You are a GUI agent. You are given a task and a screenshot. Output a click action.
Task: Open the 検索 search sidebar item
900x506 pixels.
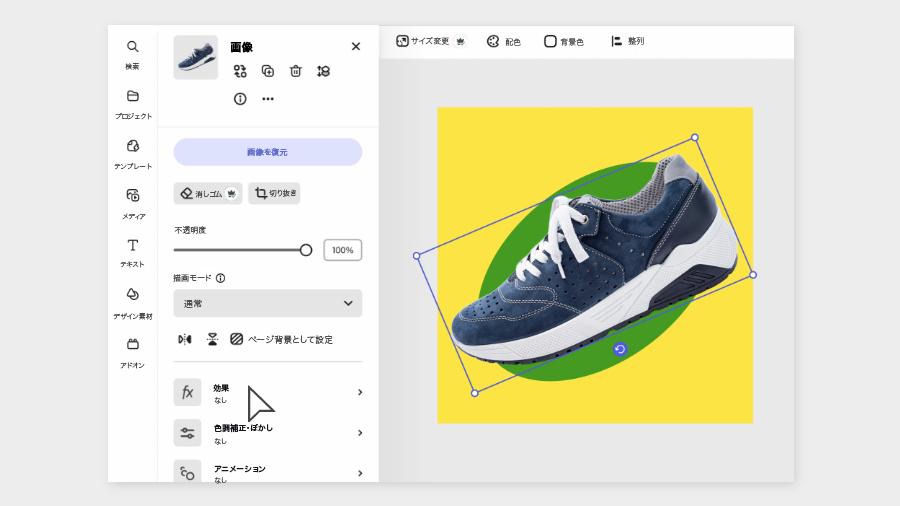[133, 55]
